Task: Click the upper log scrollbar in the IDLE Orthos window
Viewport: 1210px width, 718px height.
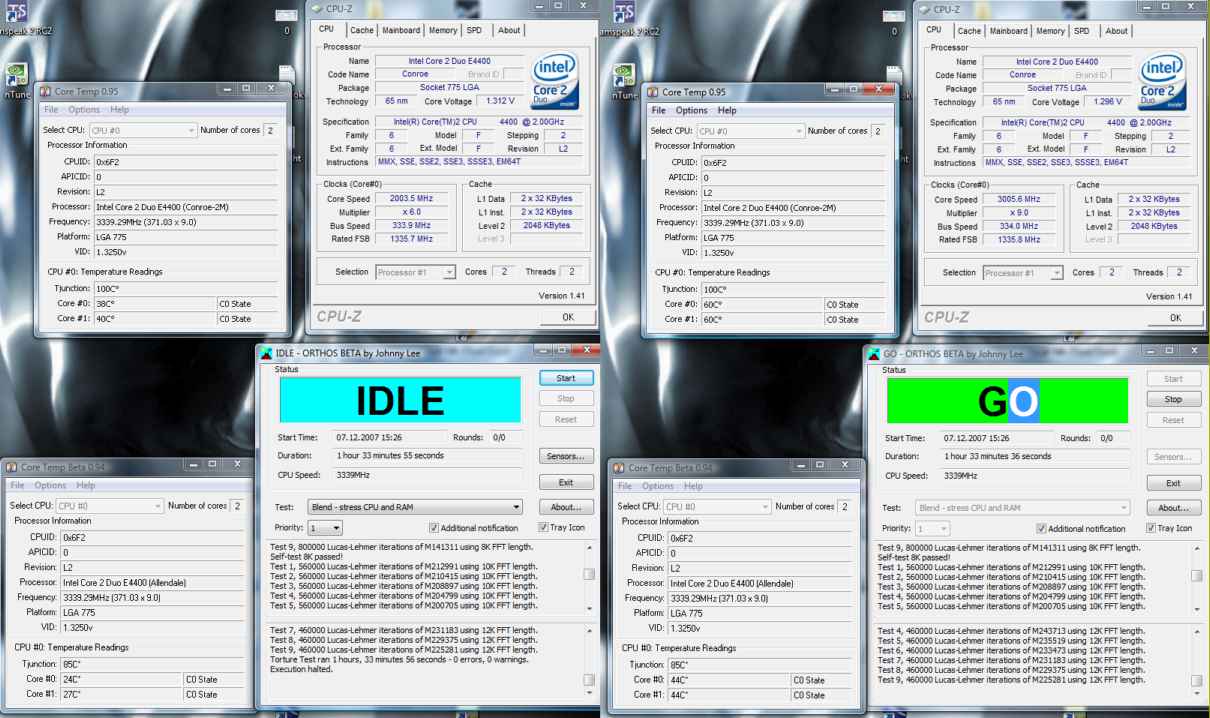Action: point(589,578)
